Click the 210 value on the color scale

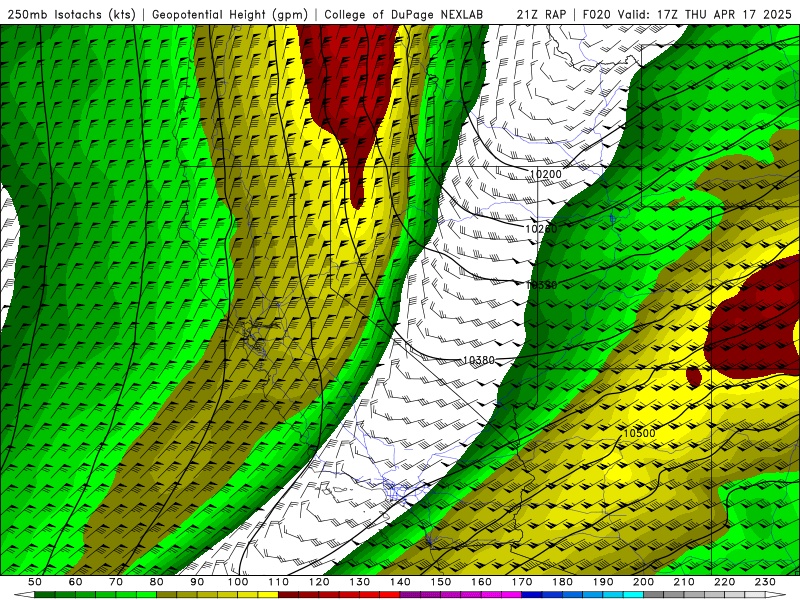click(x=684, y=582)
